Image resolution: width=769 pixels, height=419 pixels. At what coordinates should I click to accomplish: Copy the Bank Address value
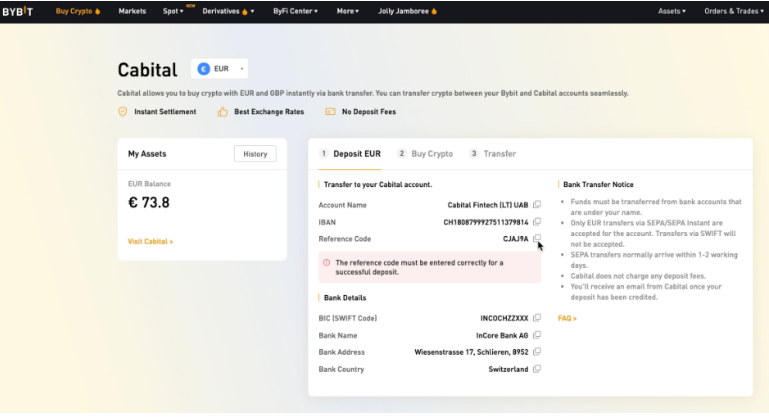[537, 352]
